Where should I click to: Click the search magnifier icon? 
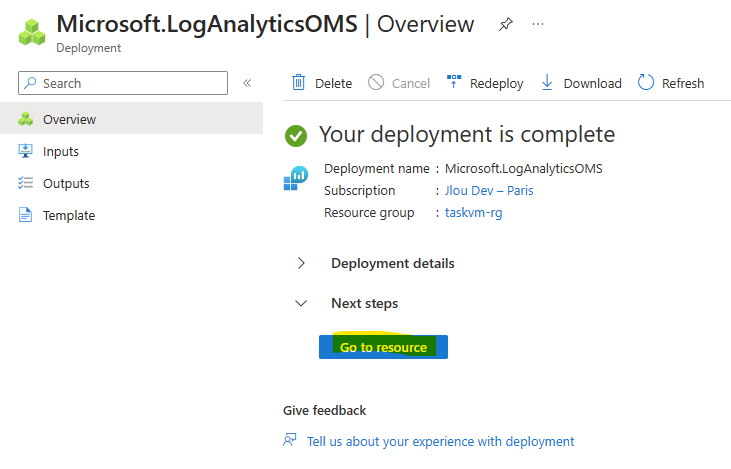[30, 83]
